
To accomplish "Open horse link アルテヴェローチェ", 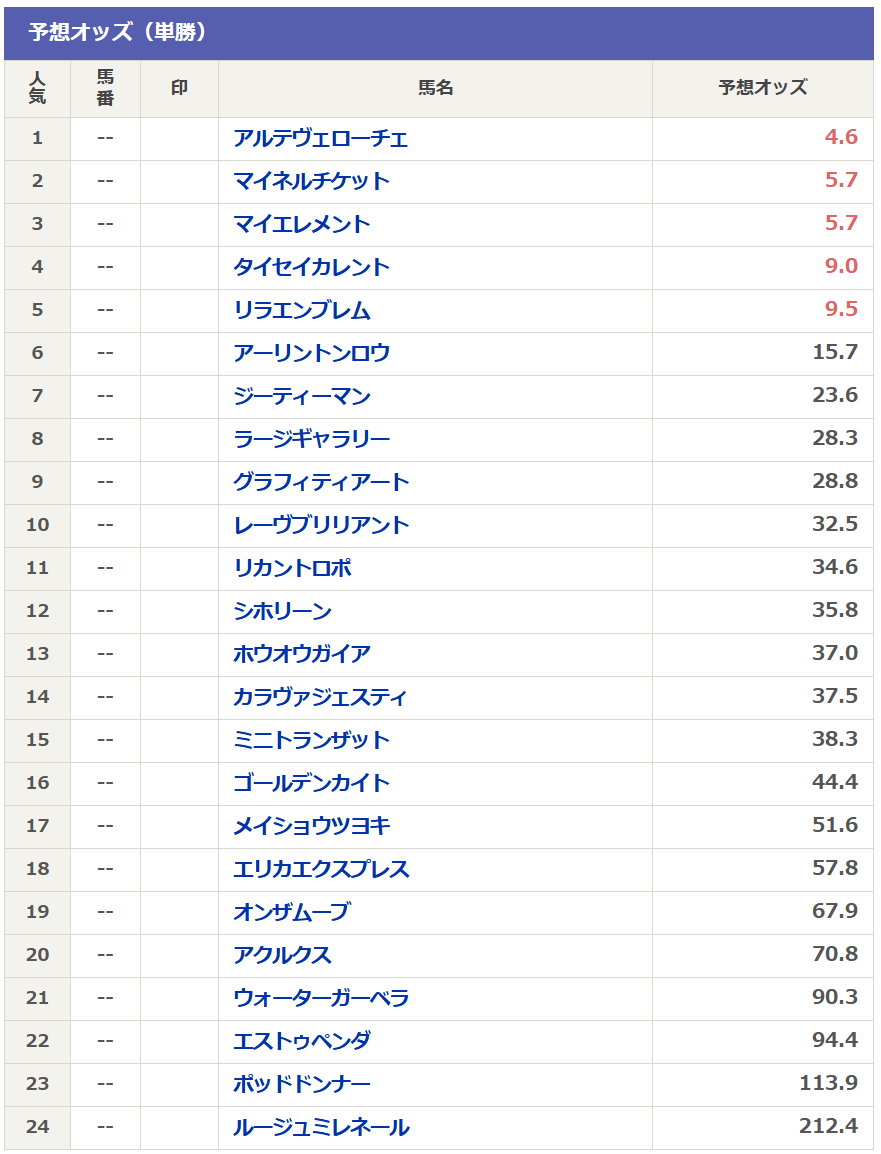I will 320,138.
